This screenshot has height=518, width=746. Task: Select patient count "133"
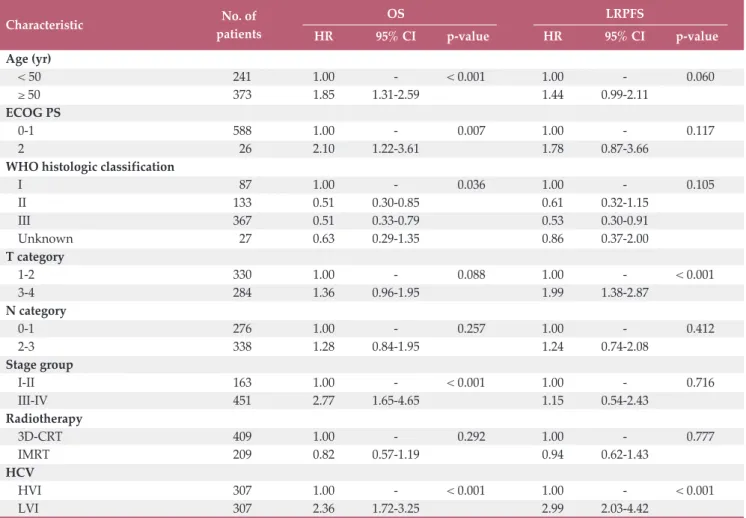[242, 203]
